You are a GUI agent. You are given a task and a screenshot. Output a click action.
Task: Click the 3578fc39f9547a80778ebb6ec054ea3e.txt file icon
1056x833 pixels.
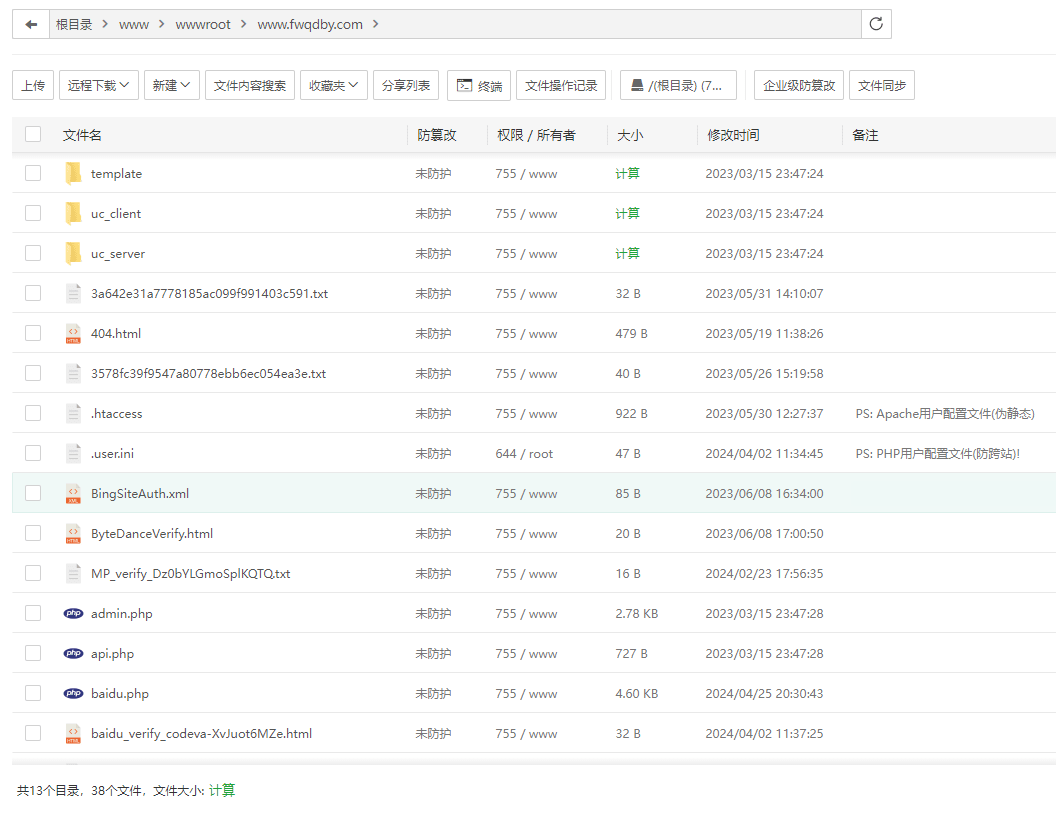pyautogui.click(x=73, y=373)
